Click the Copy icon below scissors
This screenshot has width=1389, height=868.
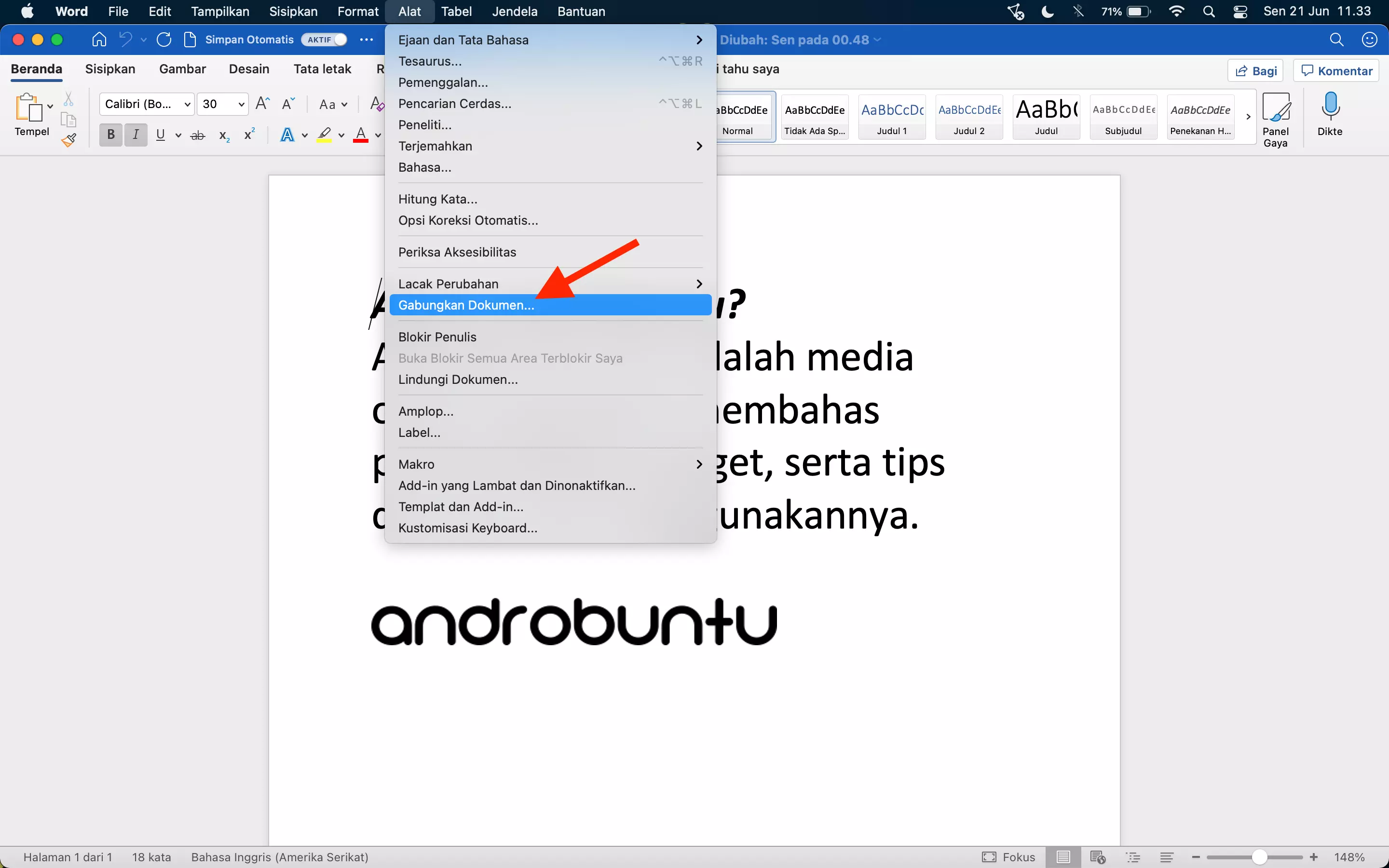[x=68, y=120]
